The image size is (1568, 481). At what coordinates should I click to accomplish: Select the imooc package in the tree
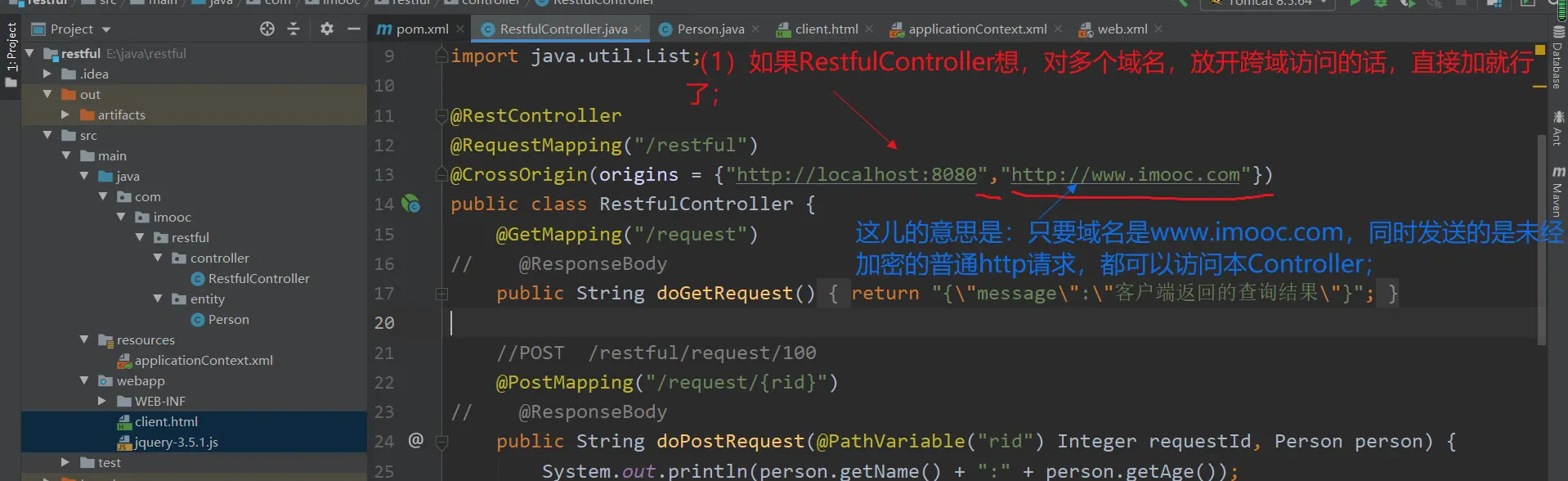(x=172, y=218)
